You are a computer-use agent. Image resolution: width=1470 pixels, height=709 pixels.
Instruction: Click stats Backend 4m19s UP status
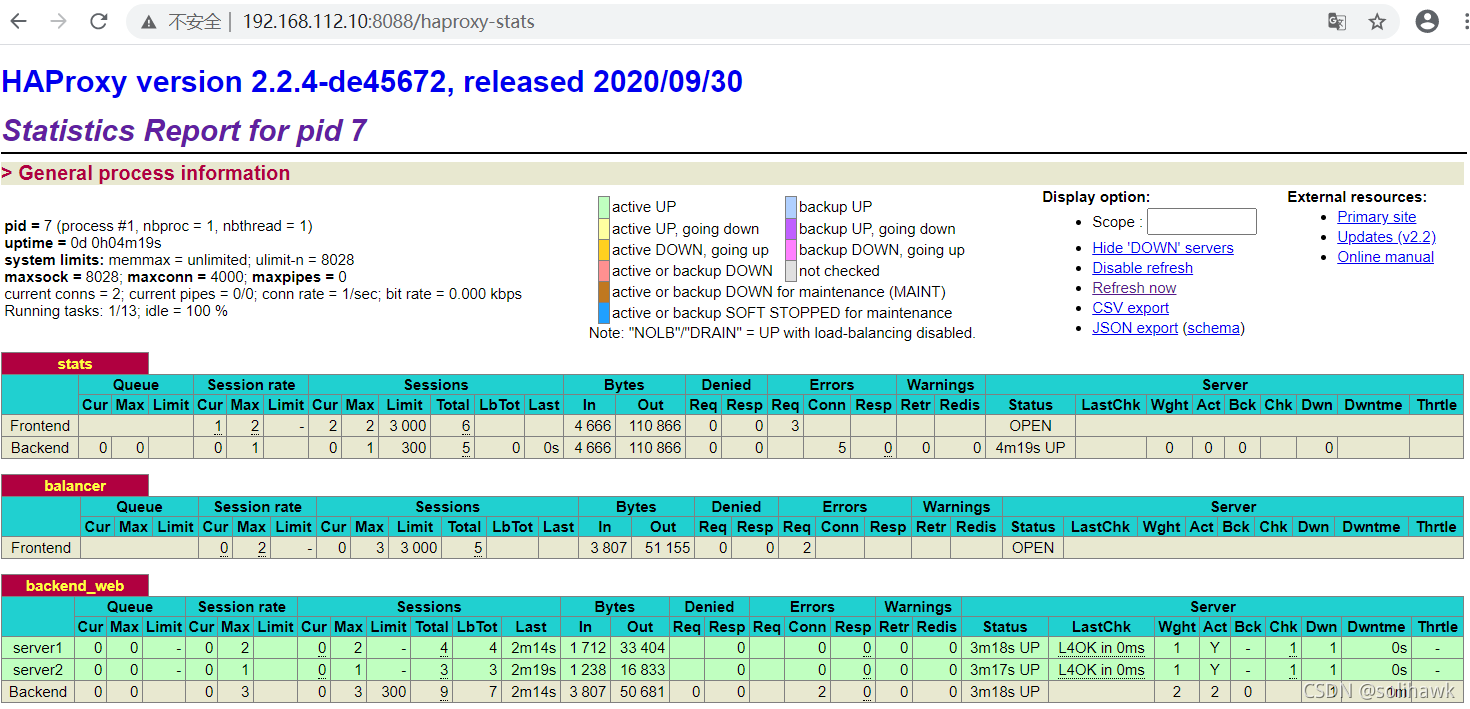pos(1031,448)
